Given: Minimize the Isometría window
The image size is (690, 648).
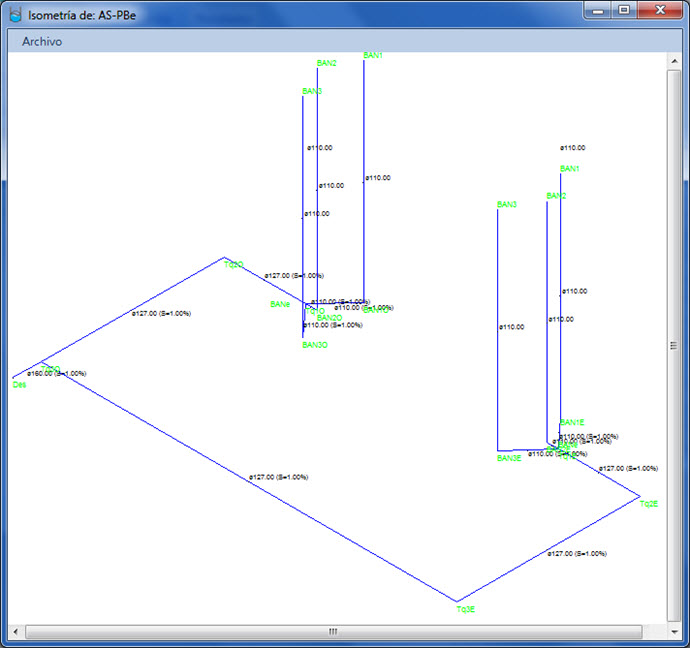Looking at the screenshot, I should [598, 10].
